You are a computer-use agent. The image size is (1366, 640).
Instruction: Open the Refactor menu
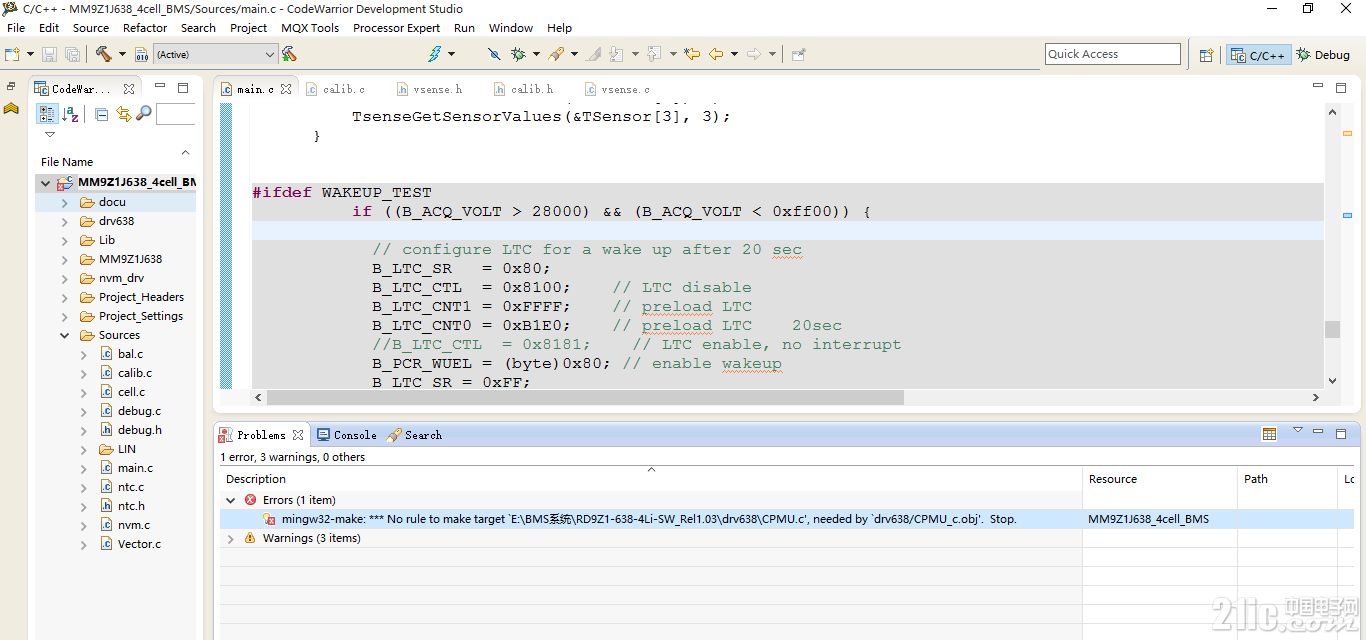pos(145,28)
